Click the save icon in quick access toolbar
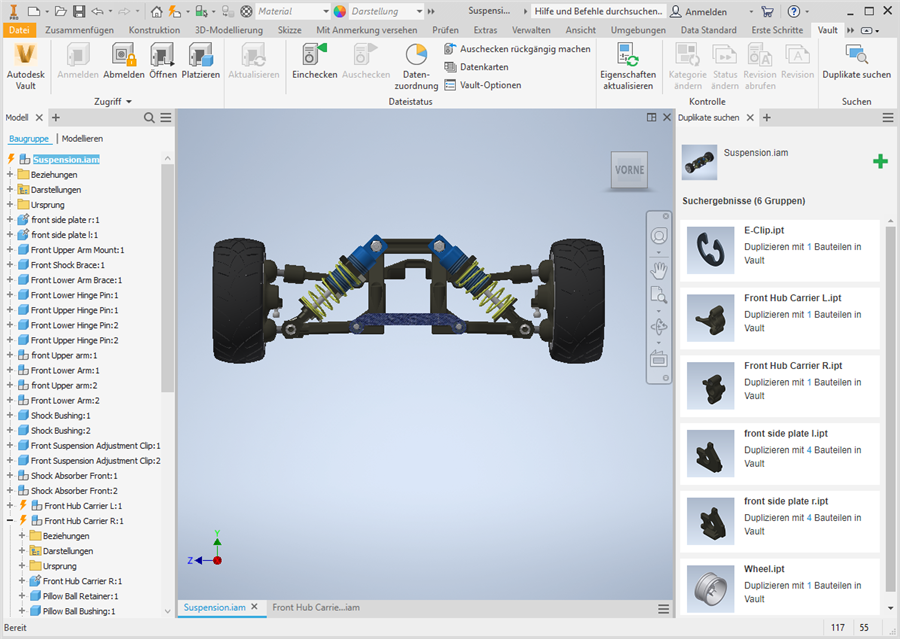 click(x=79, y=11)
